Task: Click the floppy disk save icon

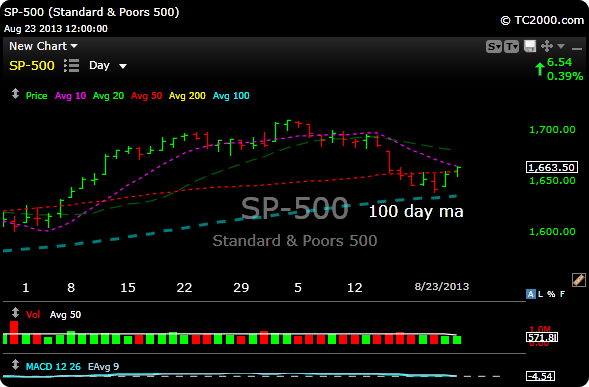Action: pyautogui.click(x=530, y=46)
